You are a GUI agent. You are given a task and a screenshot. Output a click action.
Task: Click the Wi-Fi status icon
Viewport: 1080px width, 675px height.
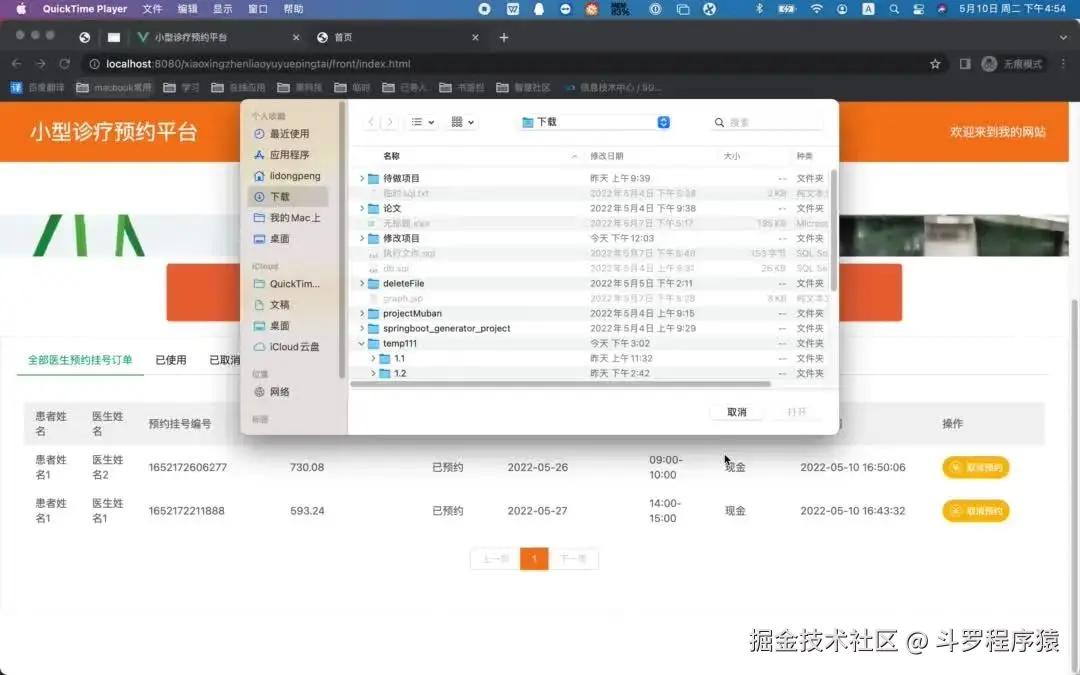[816, 9]
